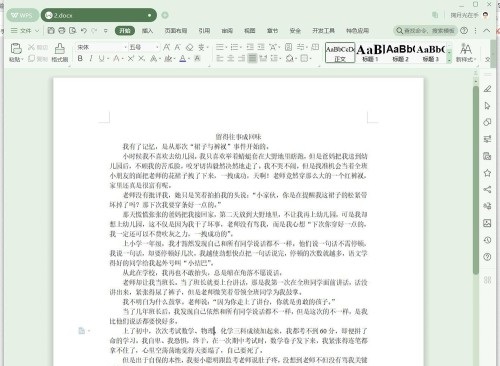
Task: Open the 页面布局 ribbon tab
Action: 176,31
